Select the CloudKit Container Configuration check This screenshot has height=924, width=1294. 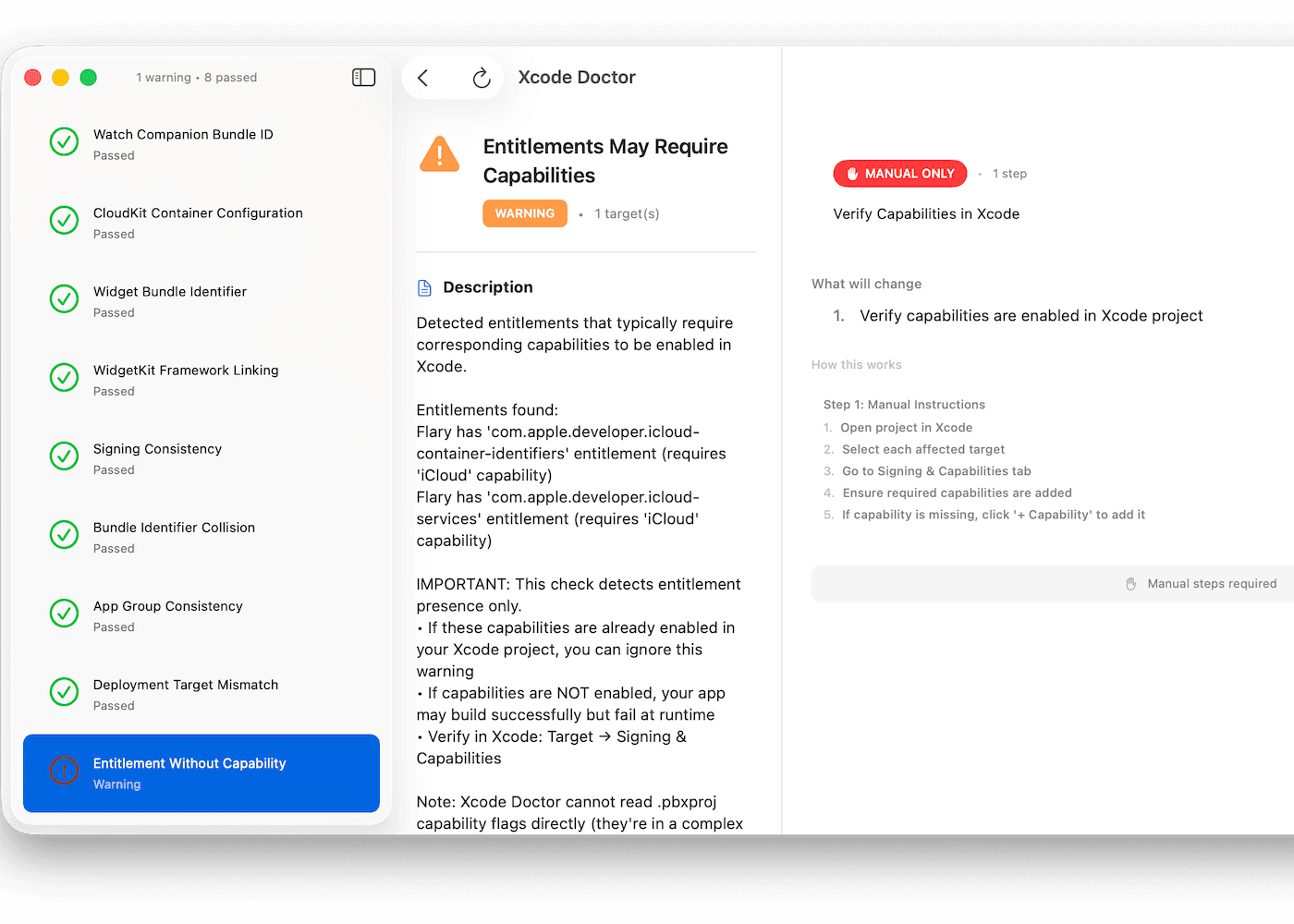tap(198, 222)
